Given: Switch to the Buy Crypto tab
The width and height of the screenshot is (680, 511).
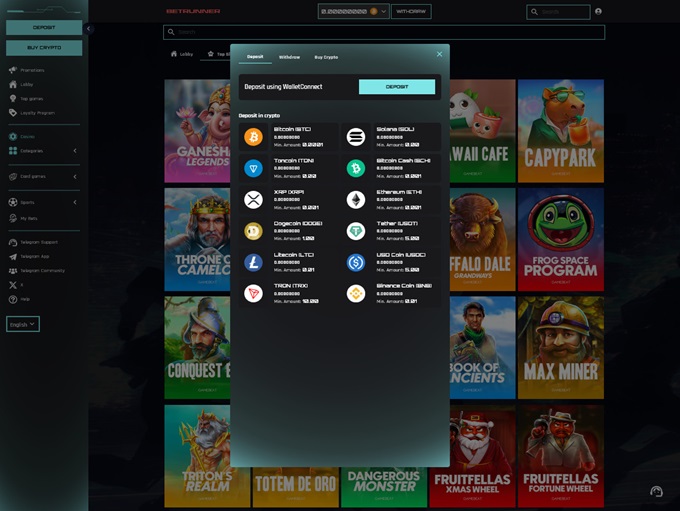Looking at the screenshot, I should (x=326, y=57).
